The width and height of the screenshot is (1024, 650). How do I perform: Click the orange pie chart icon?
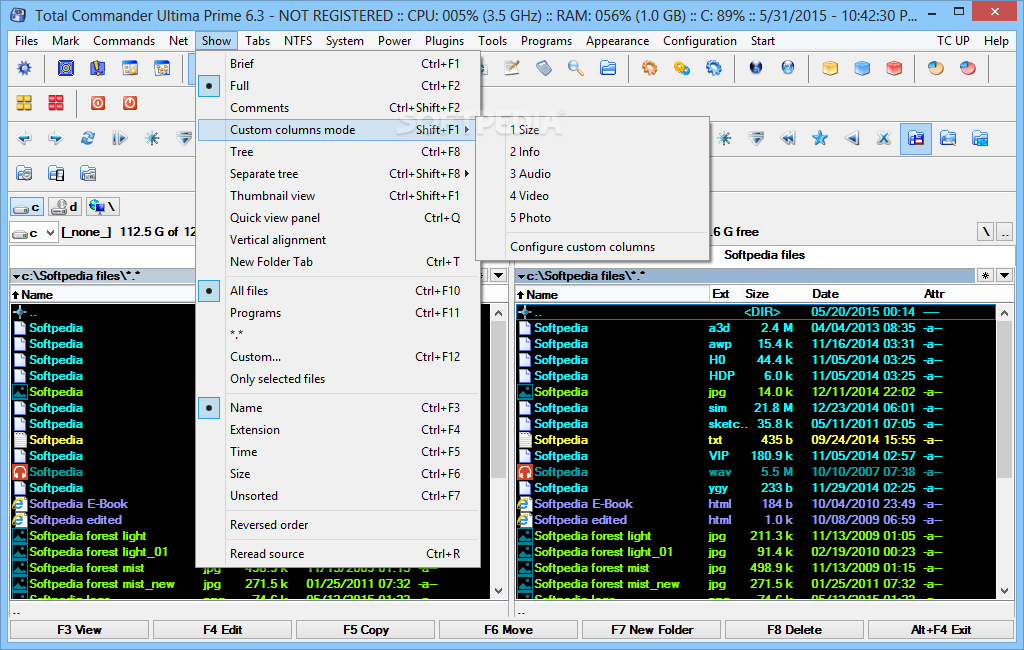pyautogui.click(x=936, y=68)
